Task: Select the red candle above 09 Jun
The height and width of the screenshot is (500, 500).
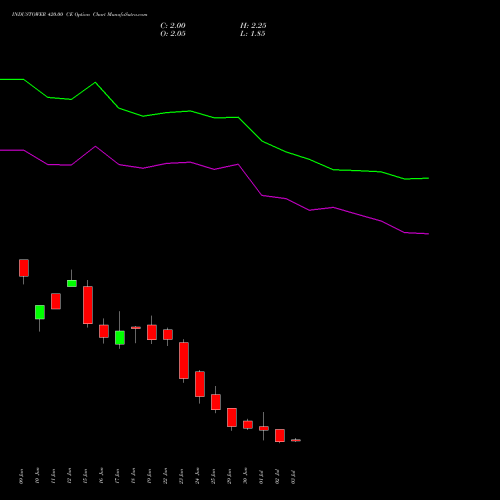Action: coord(24,268)
